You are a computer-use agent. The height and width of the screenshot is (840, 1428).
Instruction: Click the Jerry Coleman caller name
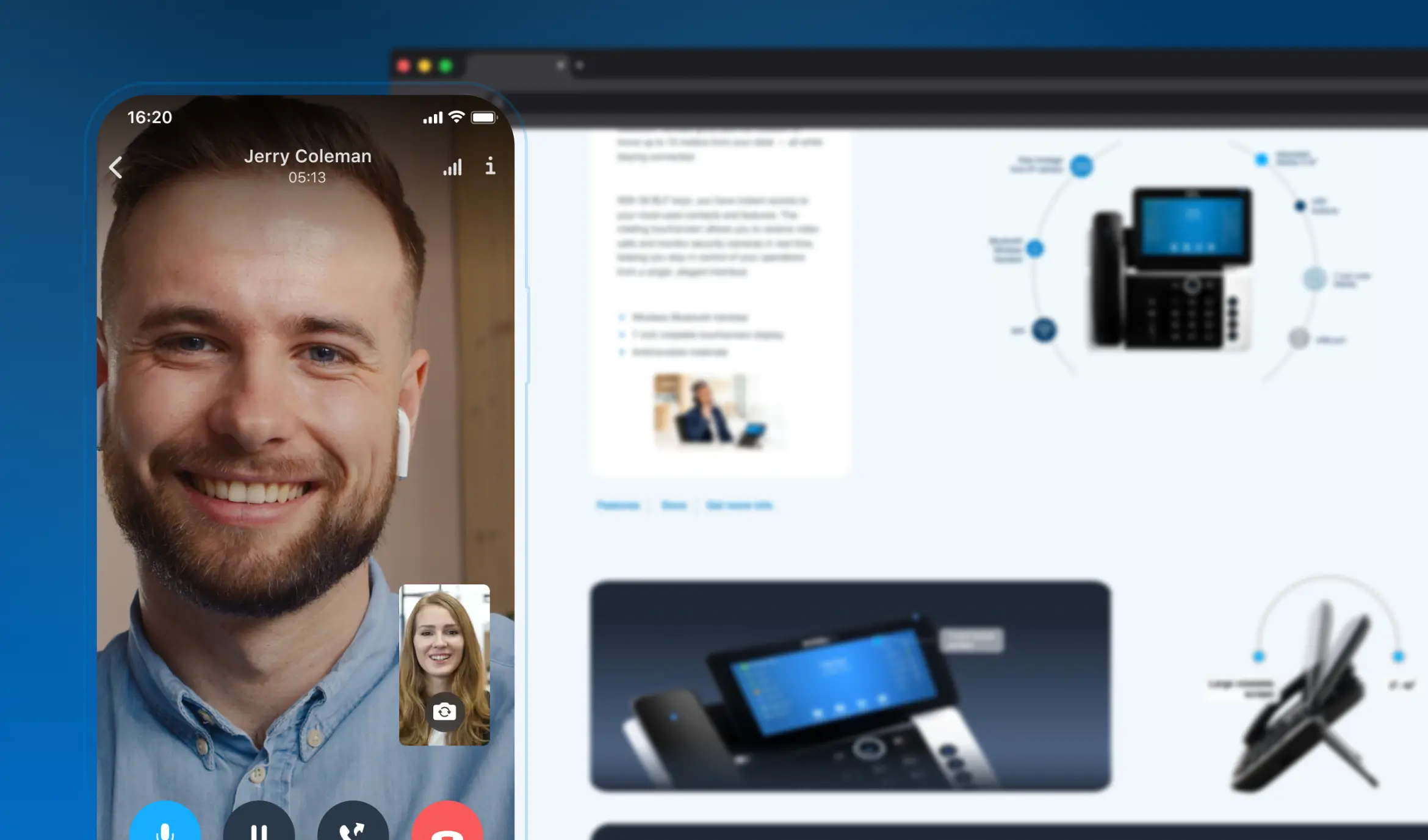point(308,156)
